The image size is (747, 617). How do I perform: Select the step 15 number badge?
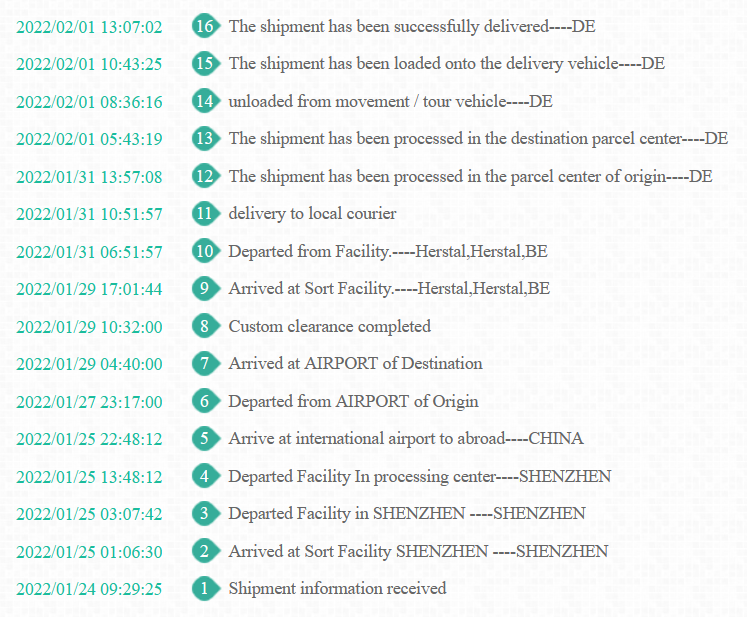(x=206, y=63)
